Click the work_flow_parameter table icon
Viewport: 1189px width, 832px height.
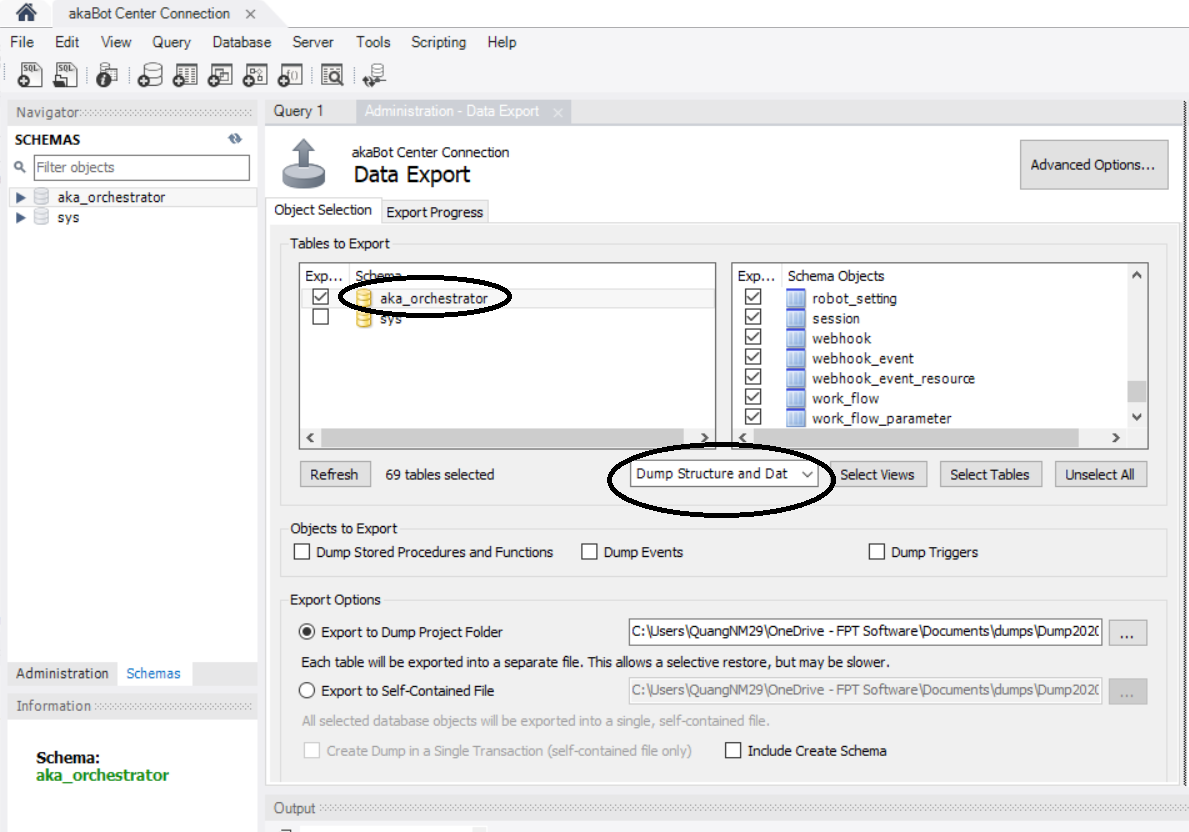(x=795, y=418)
